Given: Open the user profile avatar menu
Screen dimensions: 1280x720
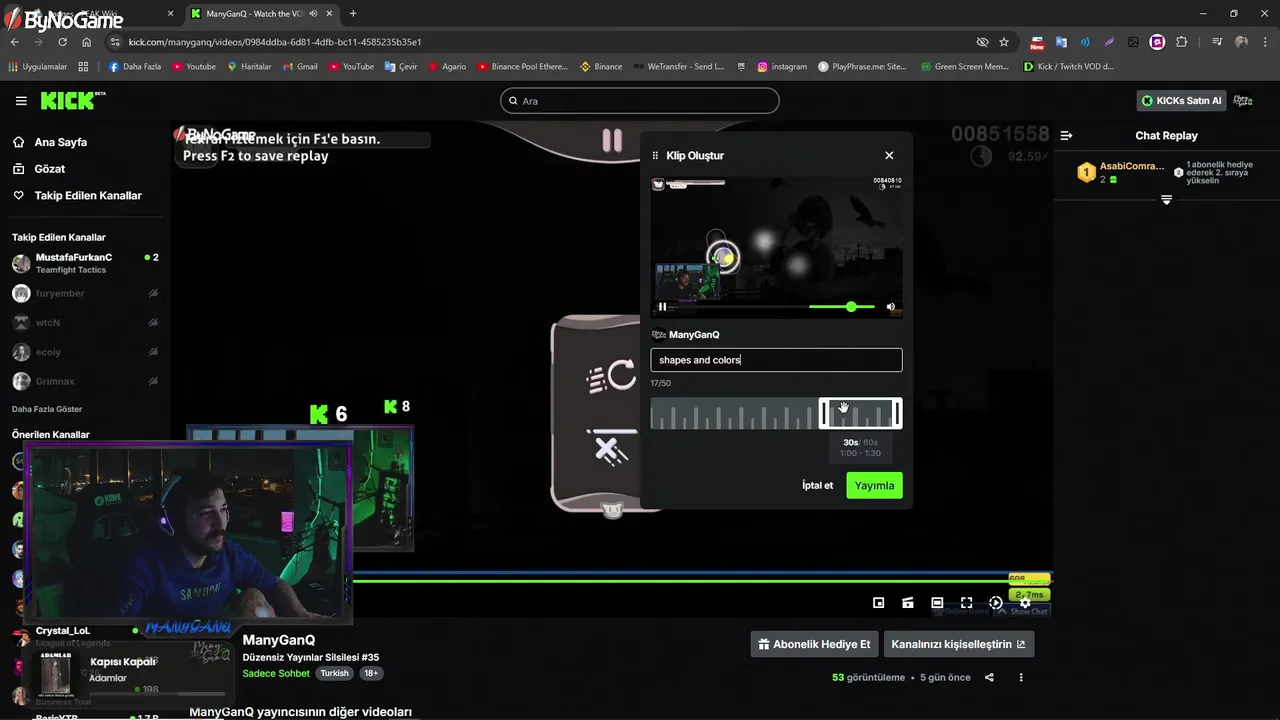Looking at the screenshot, I should point(1243,101).
